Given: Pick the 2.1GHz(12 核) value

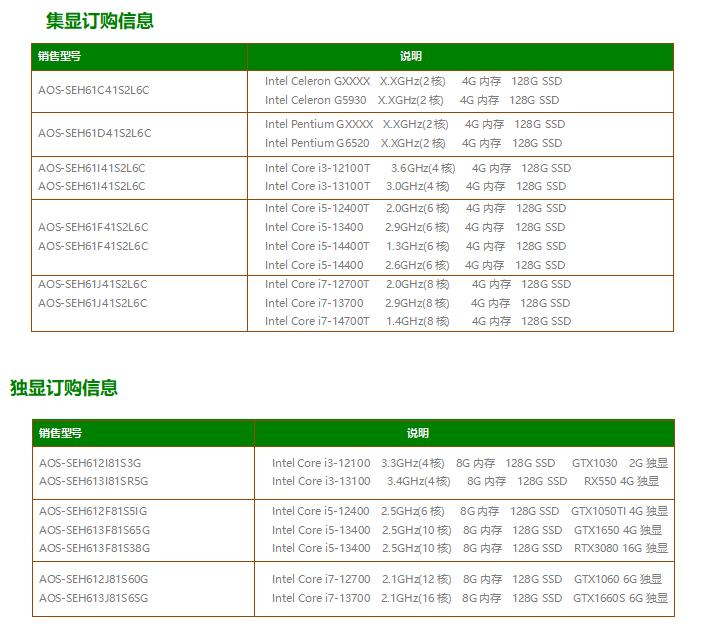Looking at the screenshot, I should pos(416,580).
